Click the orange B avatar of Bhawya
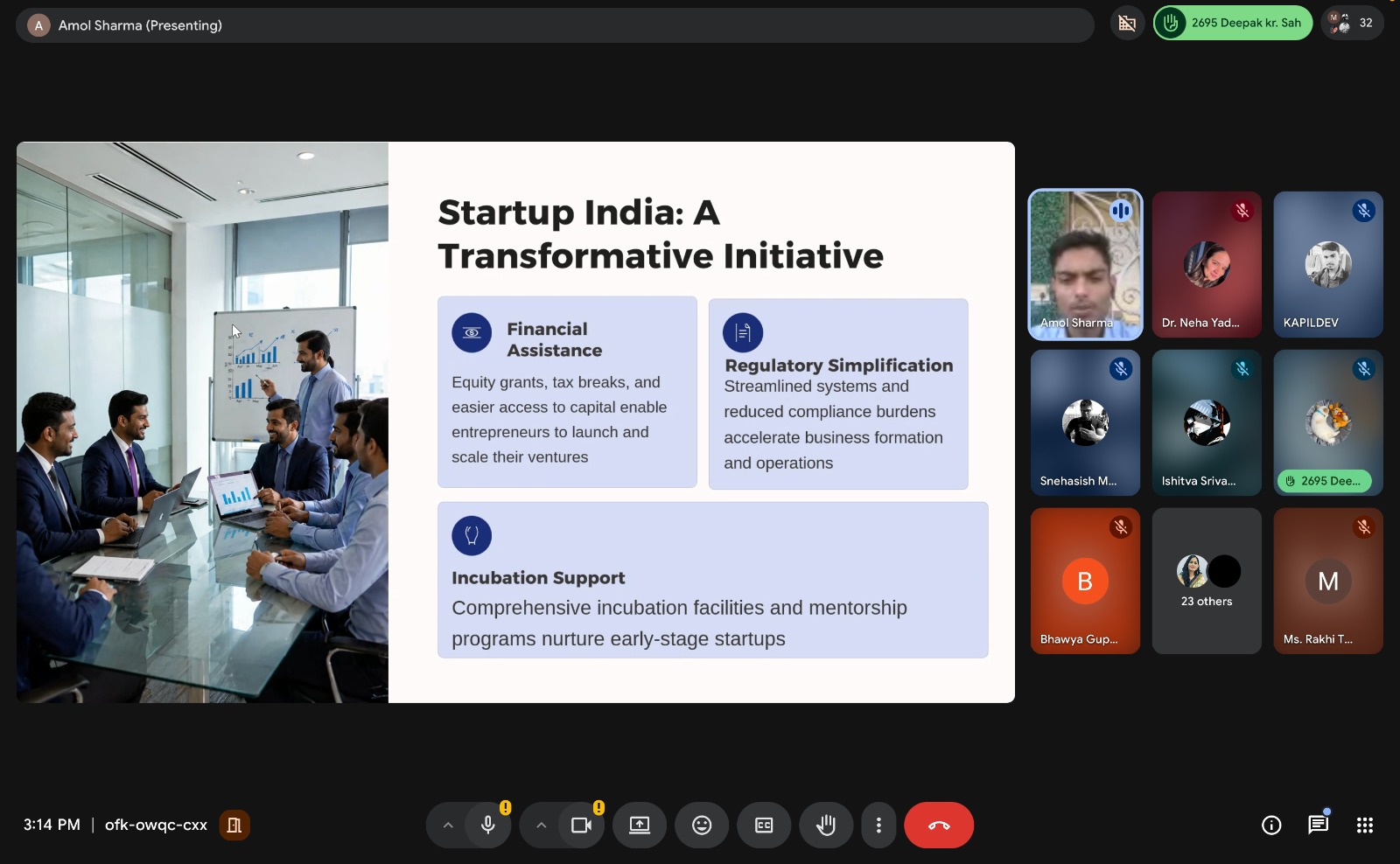This screenshot has height=864, width=1400. [x=1085, y=581]
